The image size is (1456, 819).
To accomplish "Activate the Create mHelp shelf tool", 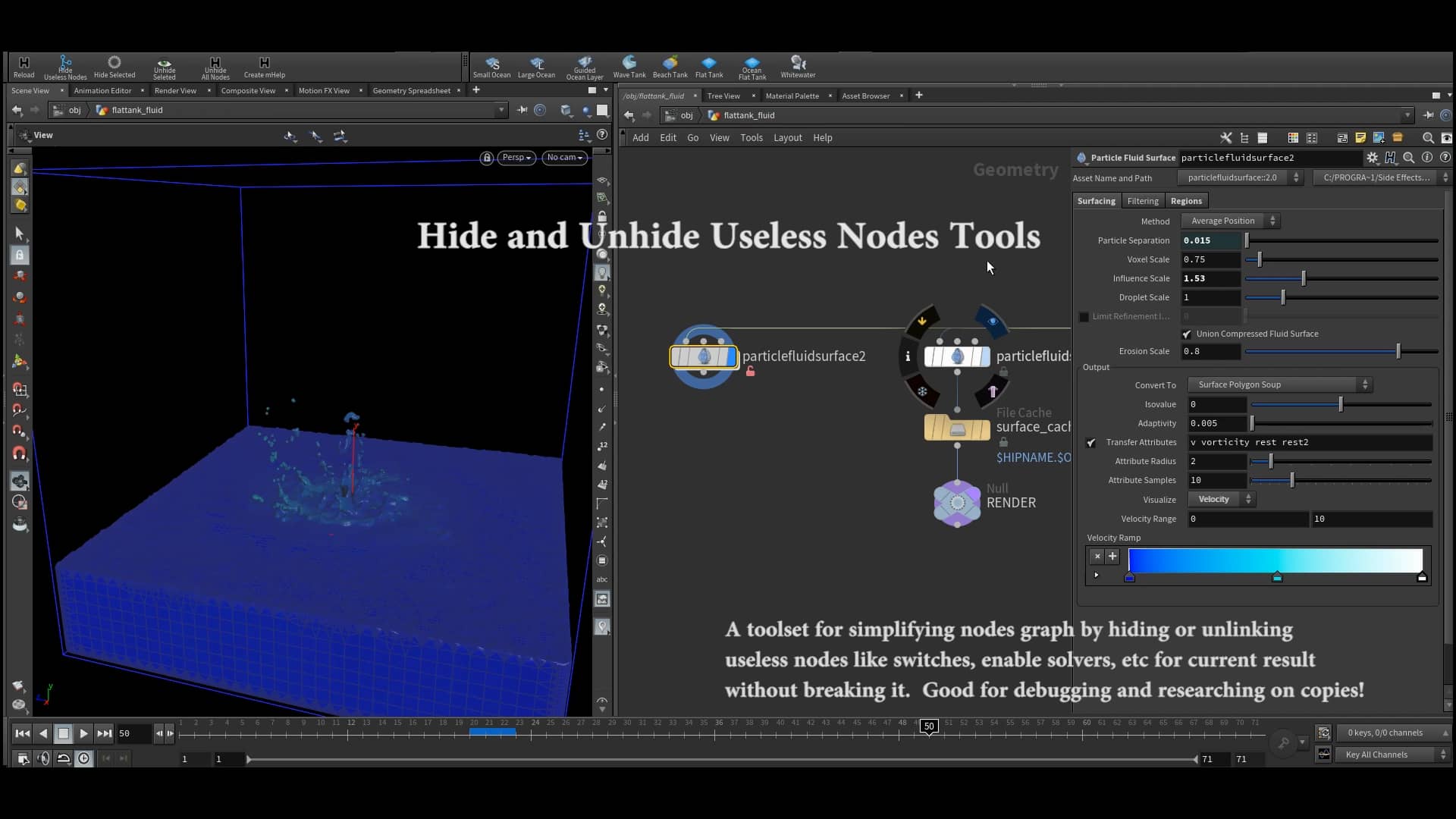I will [264, 66].
